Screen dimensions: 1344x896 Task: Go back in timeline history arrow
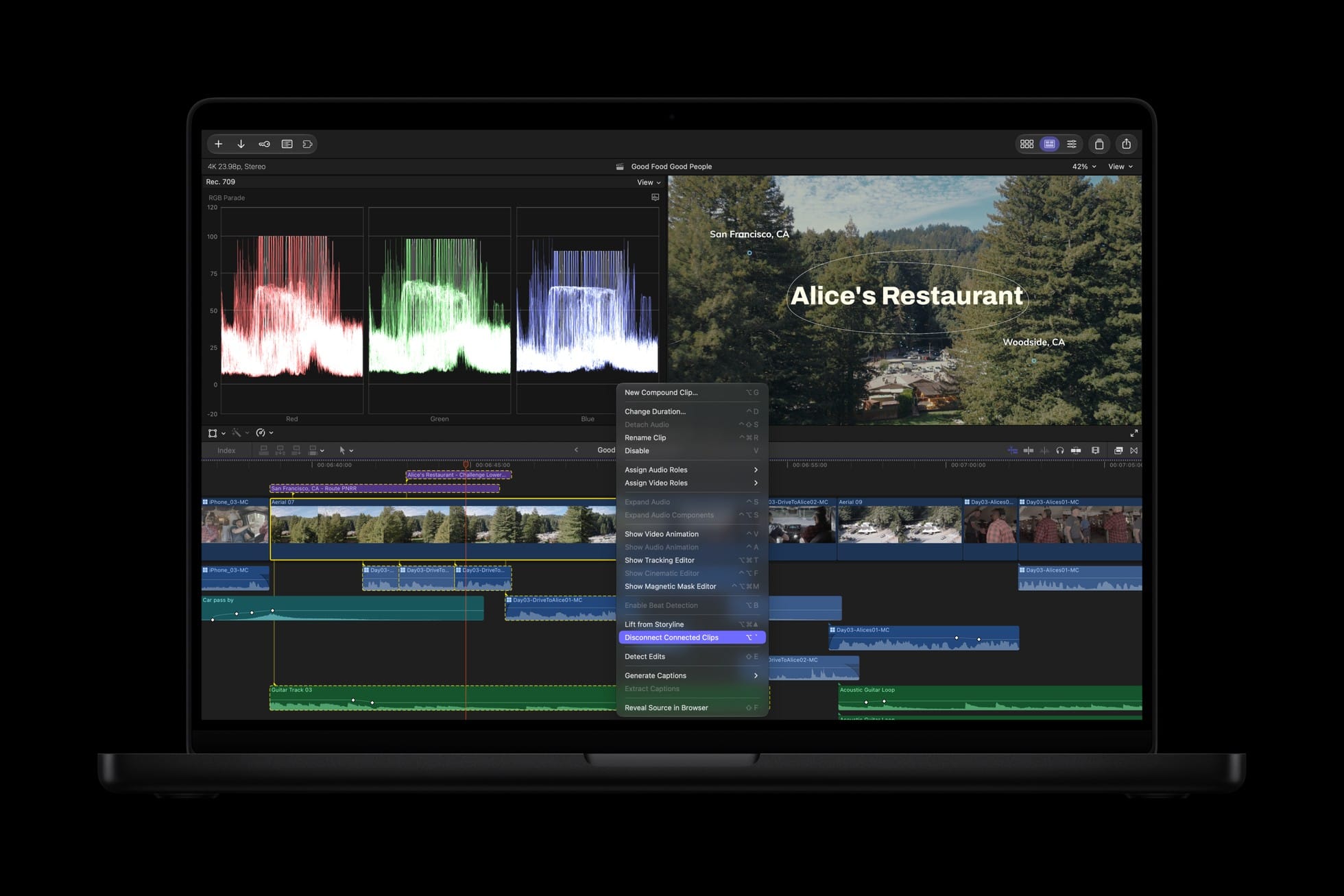click(x=576, y=450)
